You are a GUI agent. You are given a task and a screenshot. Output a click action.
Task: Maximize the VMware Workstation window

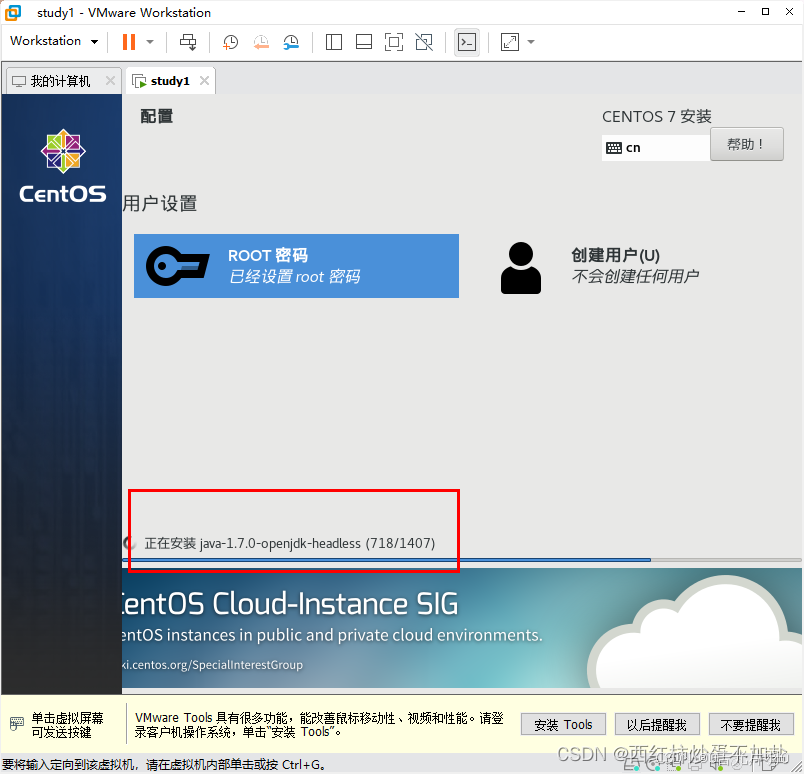[x=765, y=12]
